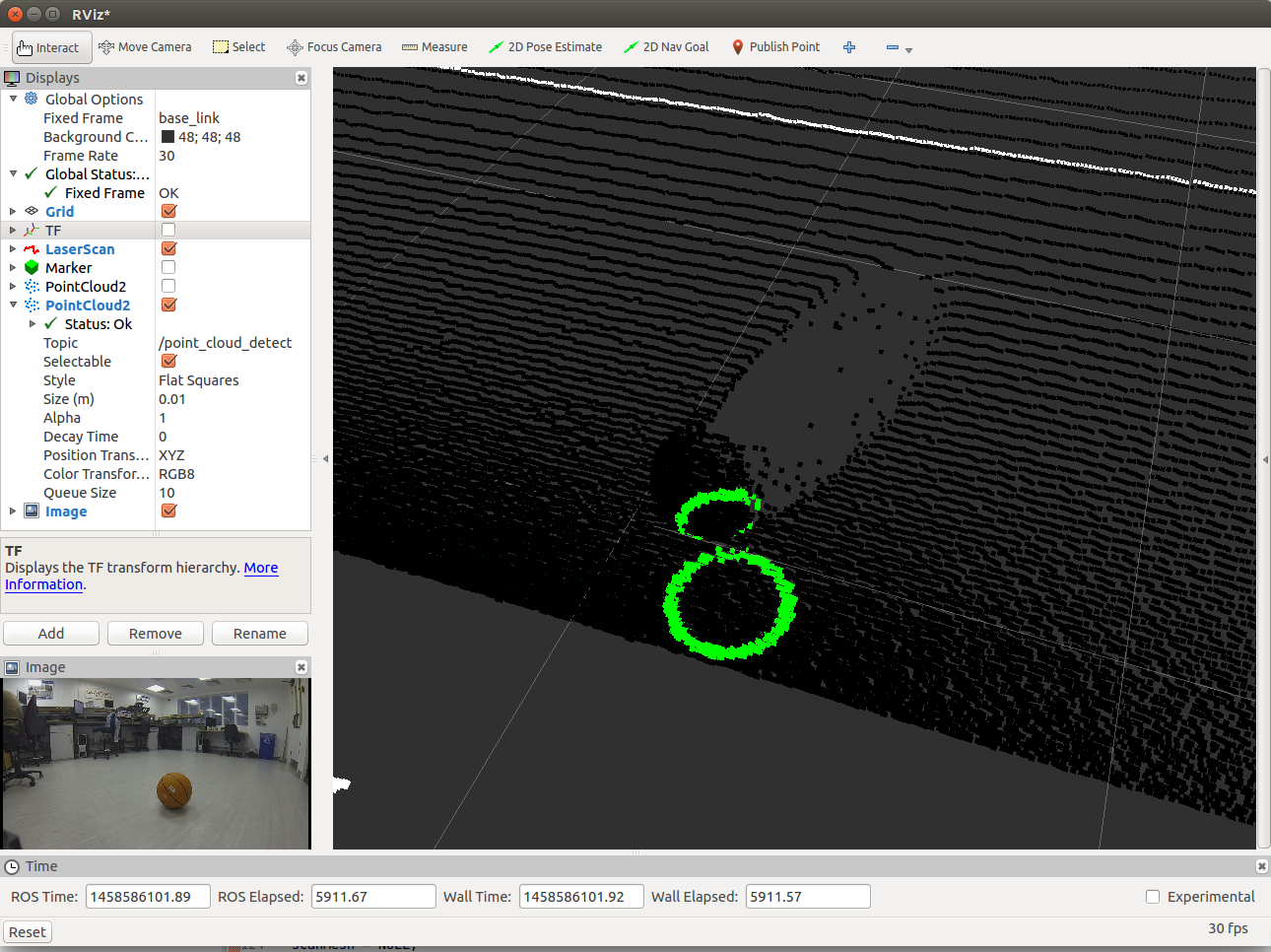The width and height of the screenshot is (1271, 952).
Task: Click the RGB8 Color Transformer value
Action: [x=177, y=474]
